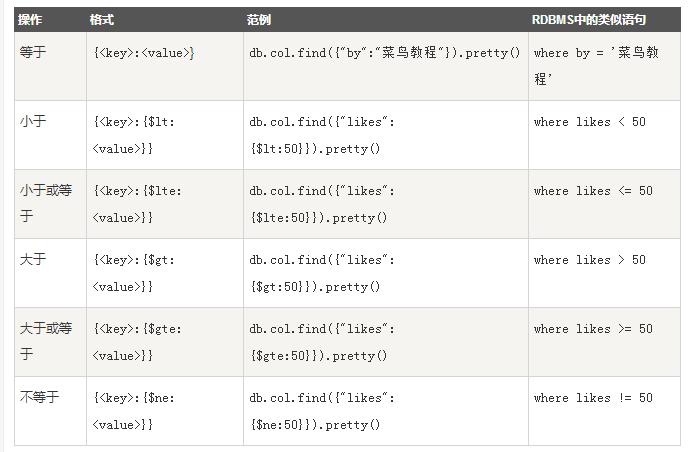The height and width of the screenshot is (452, 690).
Task: Click the find "by":"菜鸟教程" example cell
Action: point(385,66)
